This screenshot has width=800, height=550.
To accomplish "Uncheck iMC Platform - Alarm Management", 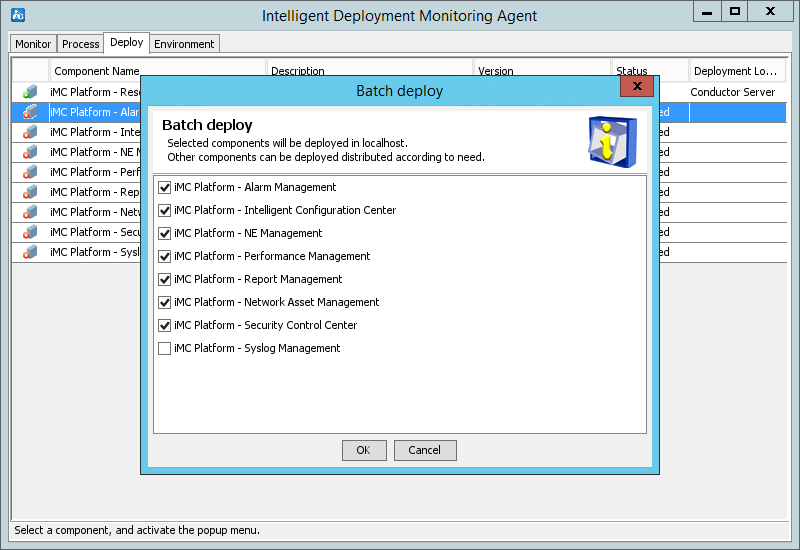I will coord(164,187).
